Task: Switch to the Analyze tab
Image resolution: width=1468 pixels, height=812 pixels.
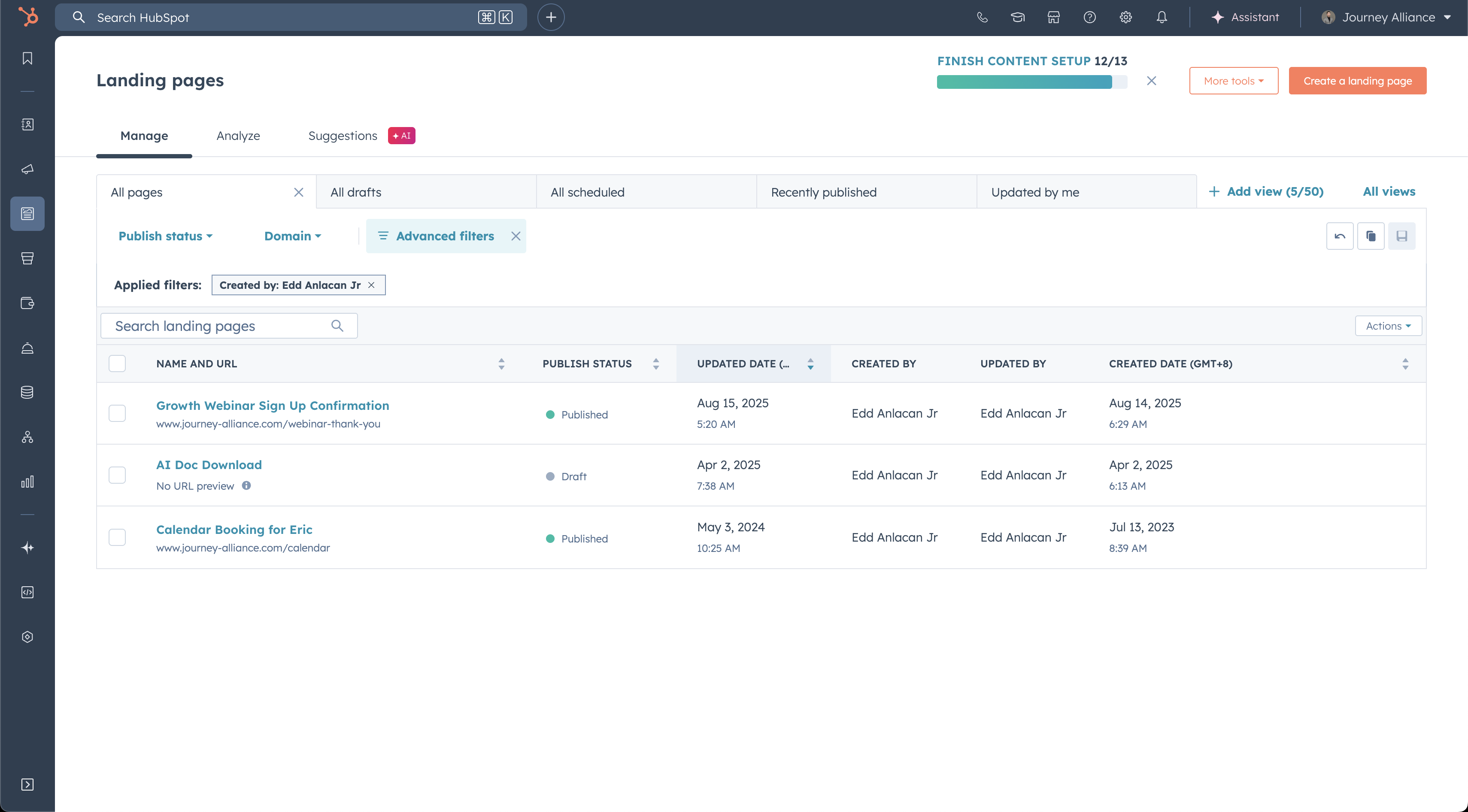Action: coord(238,136)
